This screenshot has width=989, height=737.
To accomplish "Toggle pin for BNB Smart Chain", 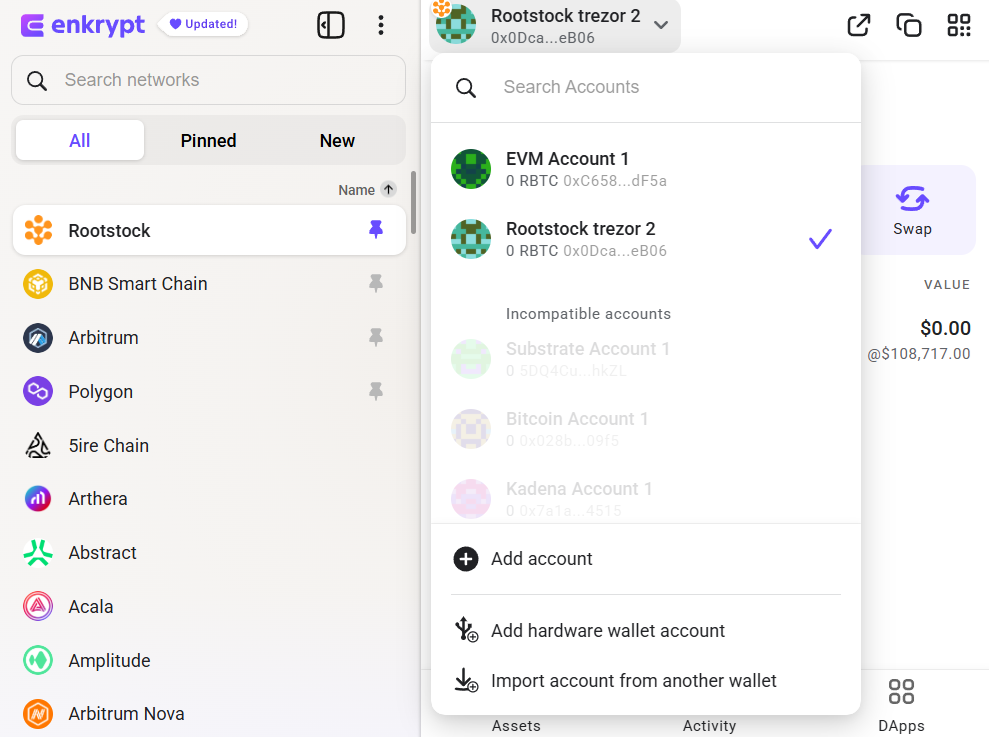I will coord(376,283).
